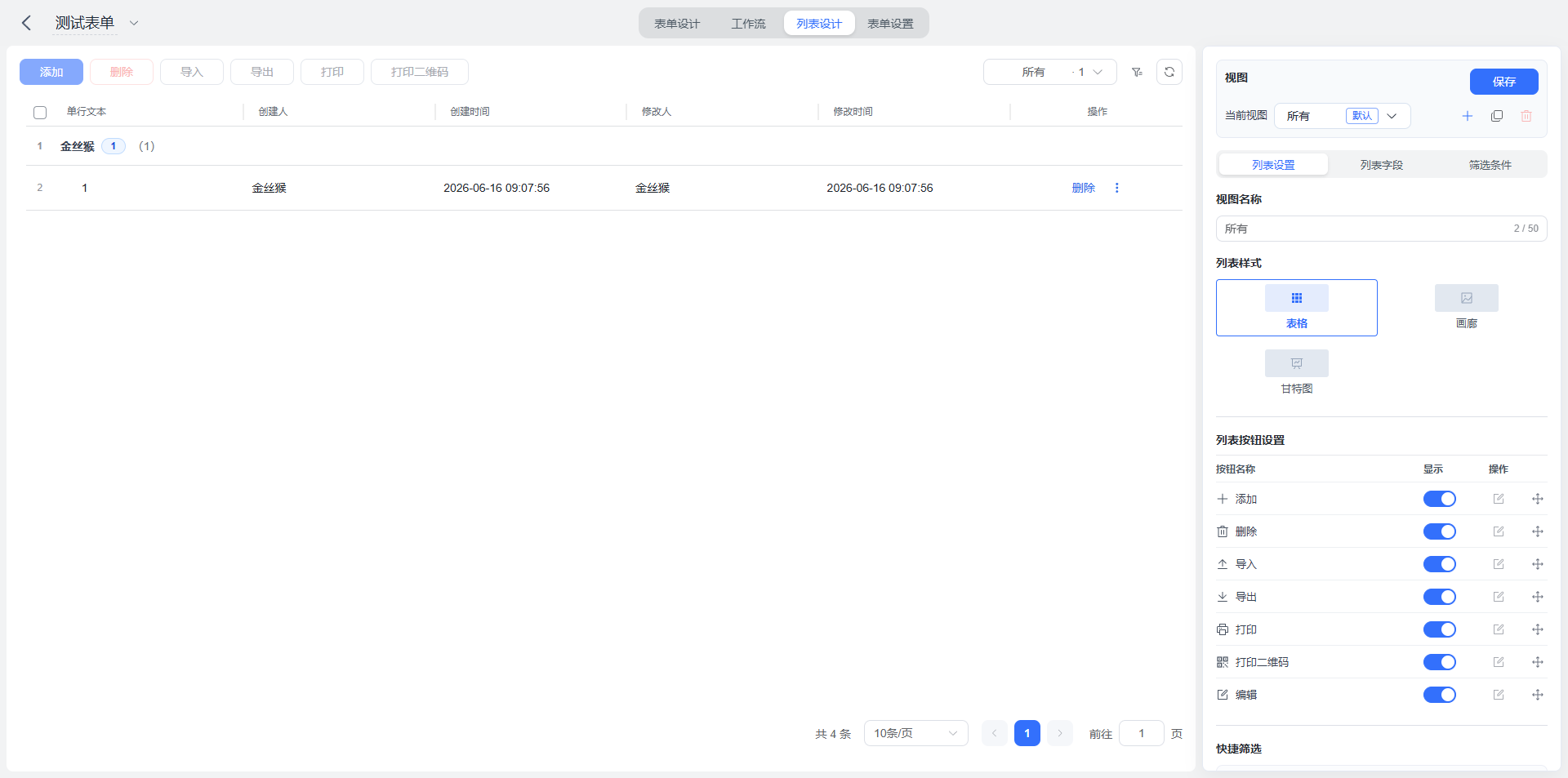Grab the move handle for 导出 row
This screenshot has height=778, width=1568.
(1538, 597)
